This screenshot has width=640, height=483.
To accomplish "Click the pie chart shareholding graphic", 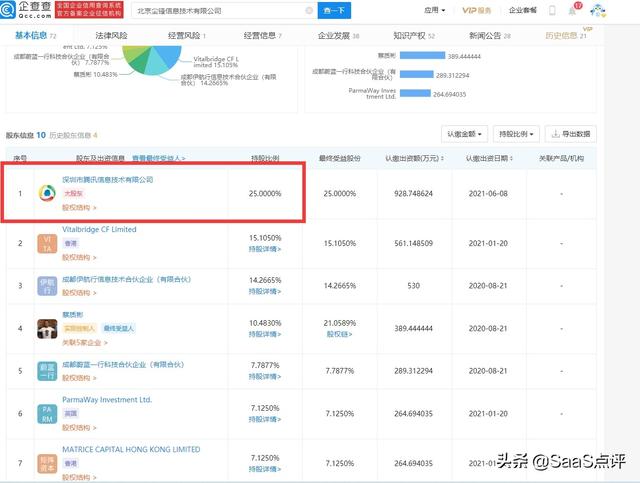I will [x=152, y=60].
